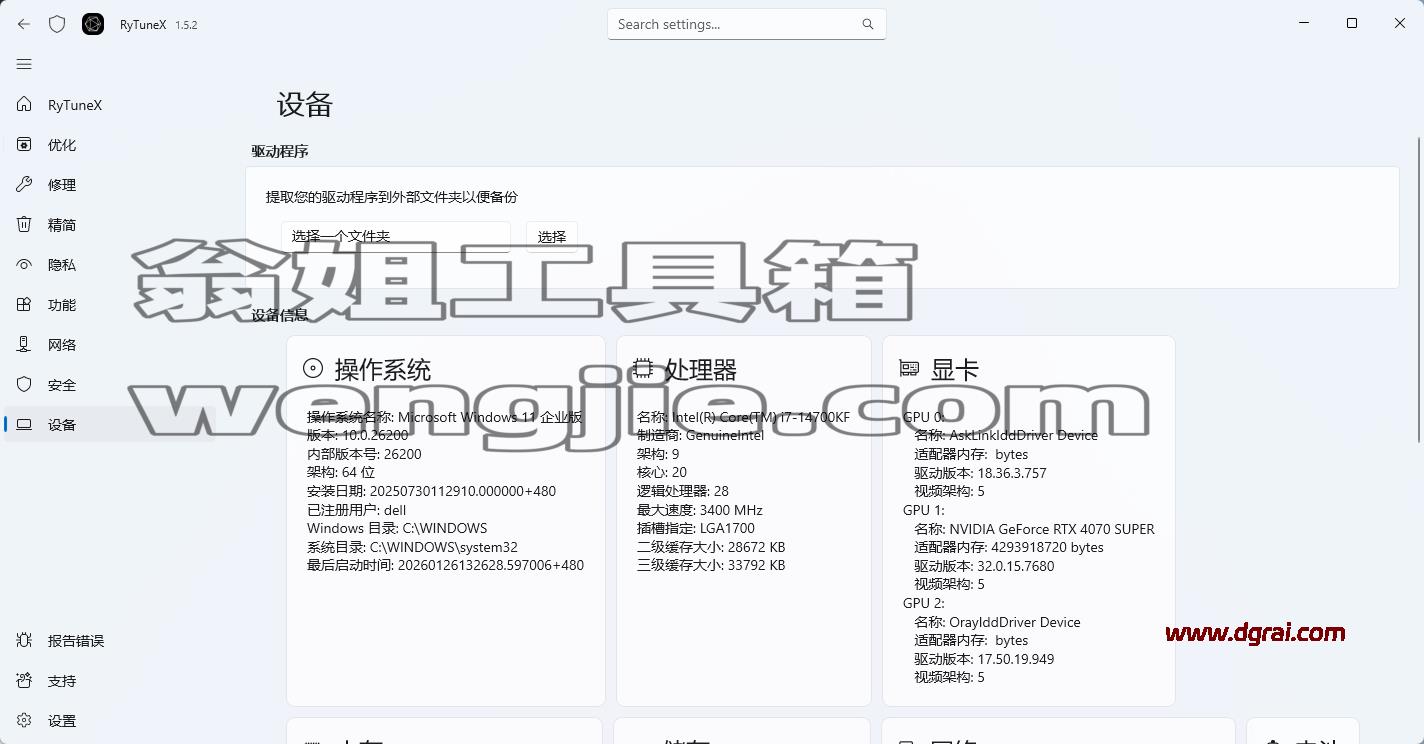
Task: Click the text 架构: 64 位
Action: click(x=341, y=472)
